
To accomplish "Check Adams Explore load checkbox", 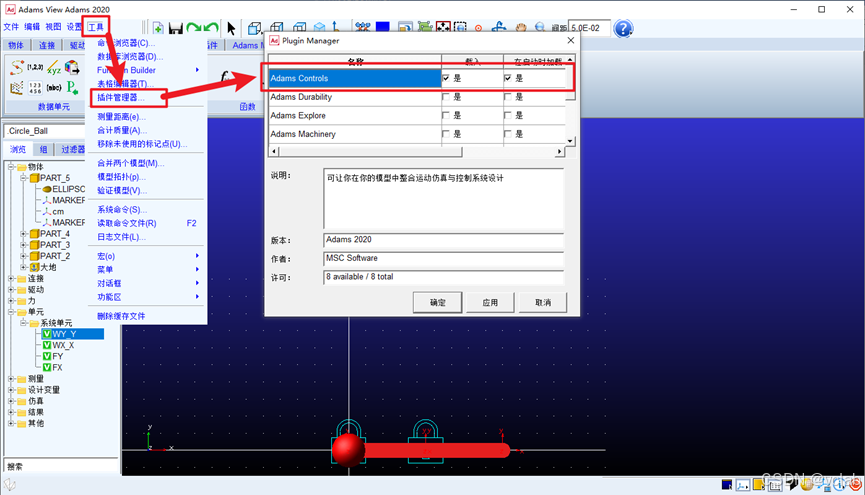I will 446,115.
